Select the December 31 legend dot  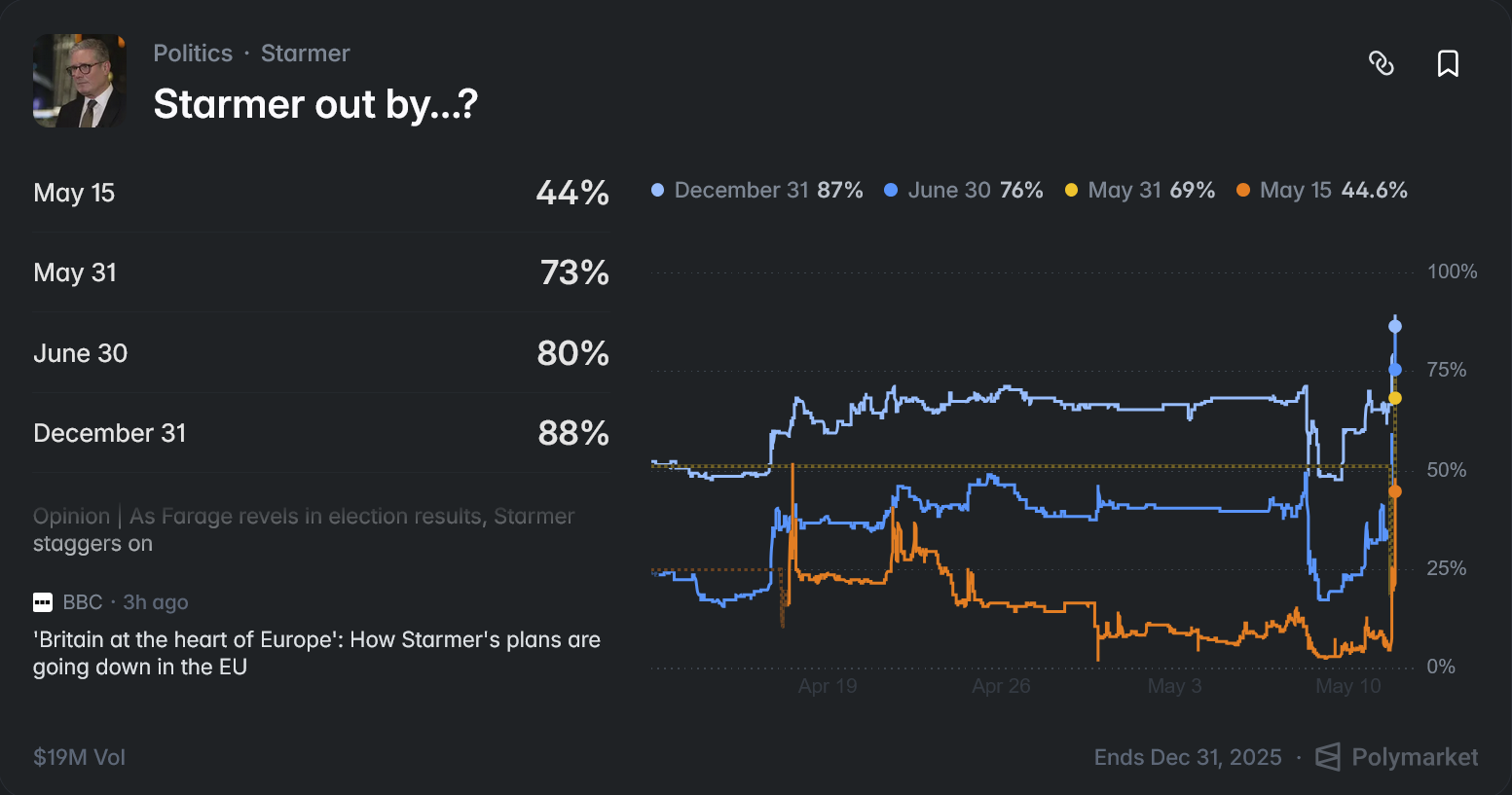[x=658, y=191]
